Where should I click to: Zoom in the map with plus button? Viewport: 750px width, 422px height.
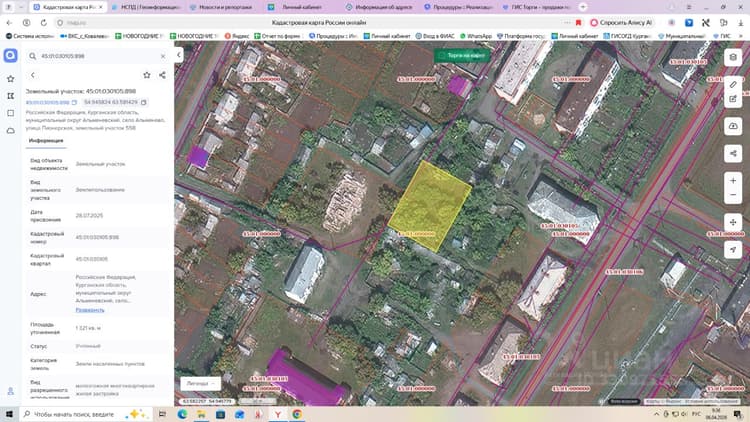pos(733,180)
